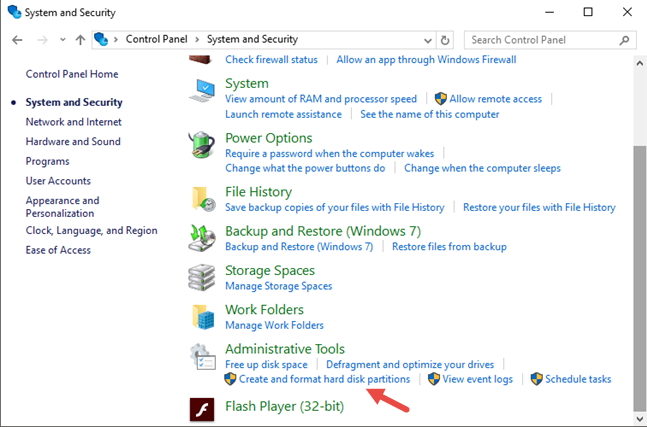Open Create and format hard disk partitions
The height and width of the screenshot is (427, 647).
click(324, 379)
